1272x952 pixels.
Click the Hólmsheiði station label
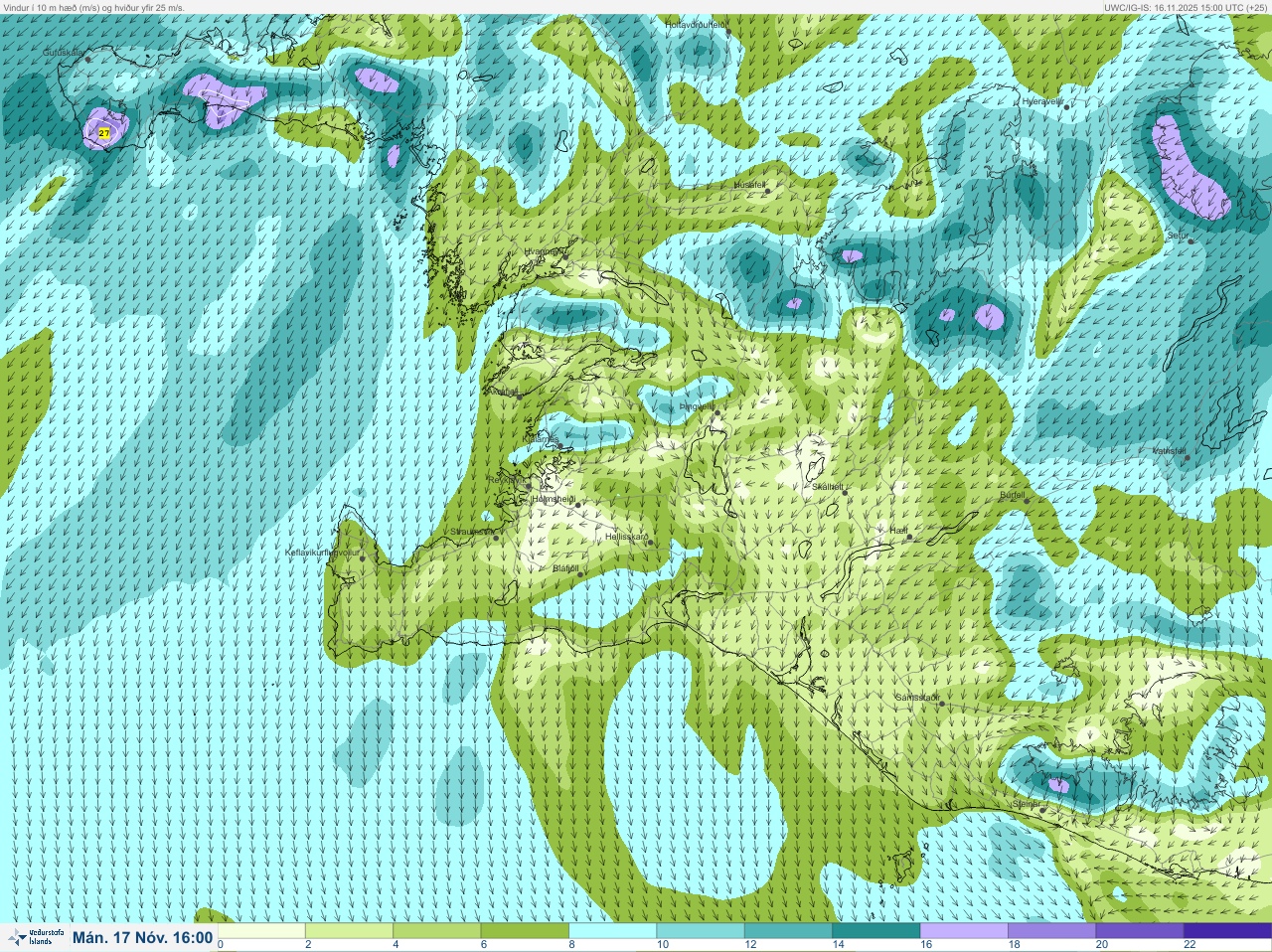(555, 499)
